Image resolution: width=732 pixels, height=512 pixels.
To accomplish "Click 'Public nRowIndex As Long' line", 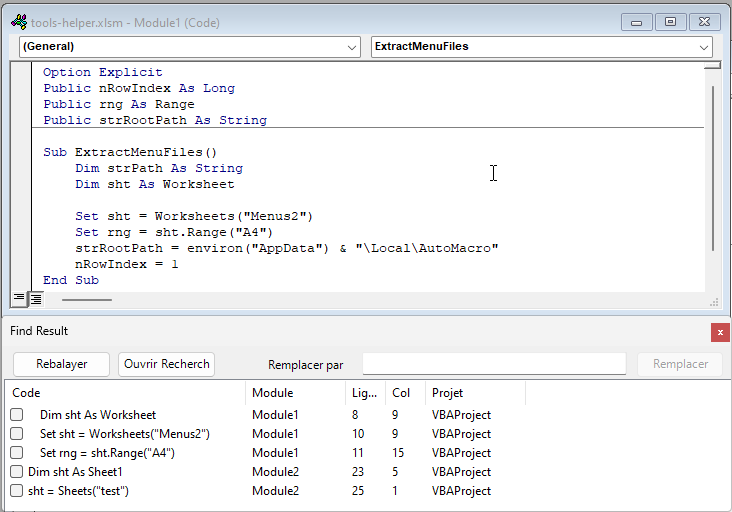I will click(x=139, y=88).
